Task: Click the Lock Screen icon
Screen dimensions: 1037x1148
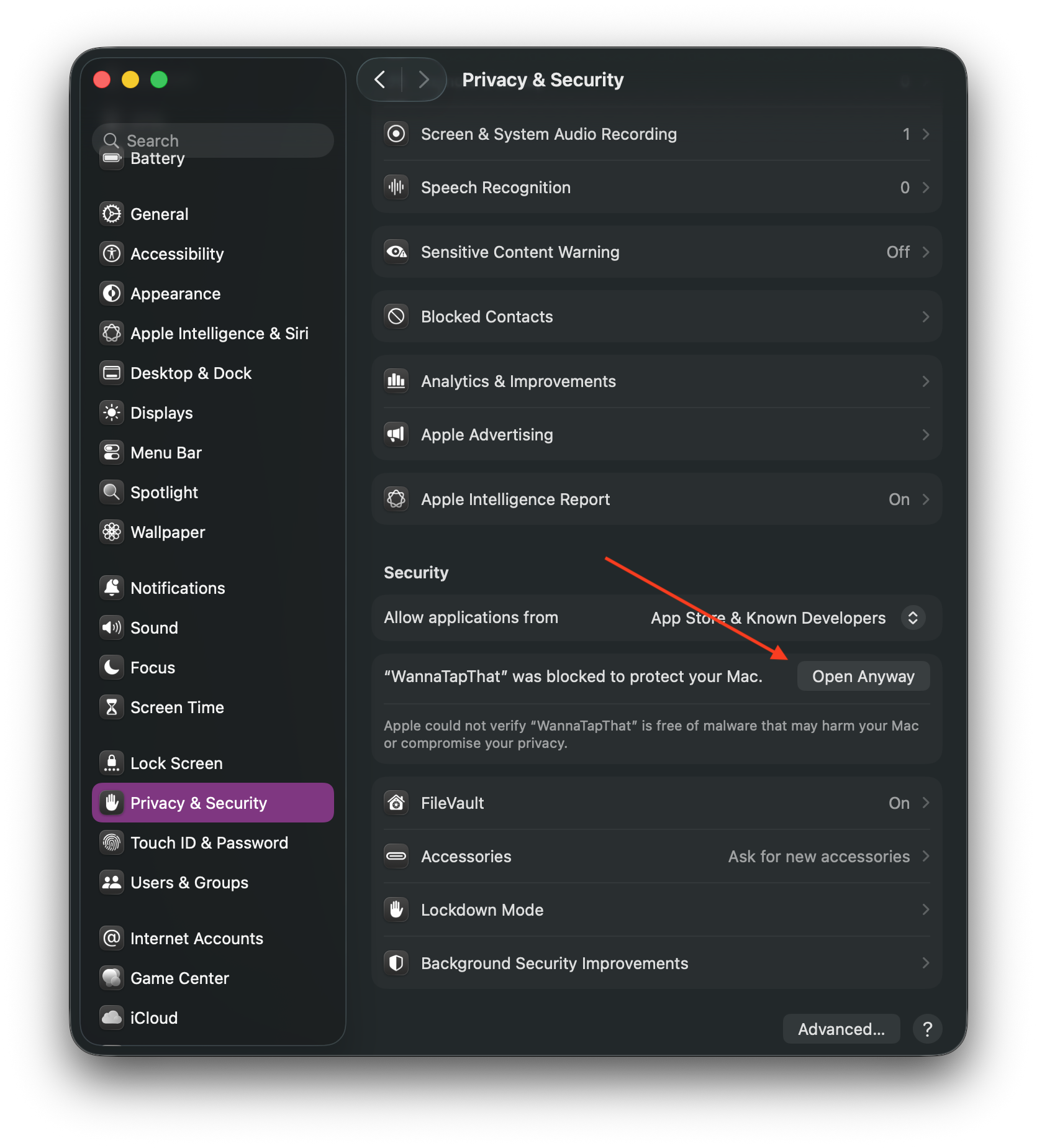Action: coord(112,763)
